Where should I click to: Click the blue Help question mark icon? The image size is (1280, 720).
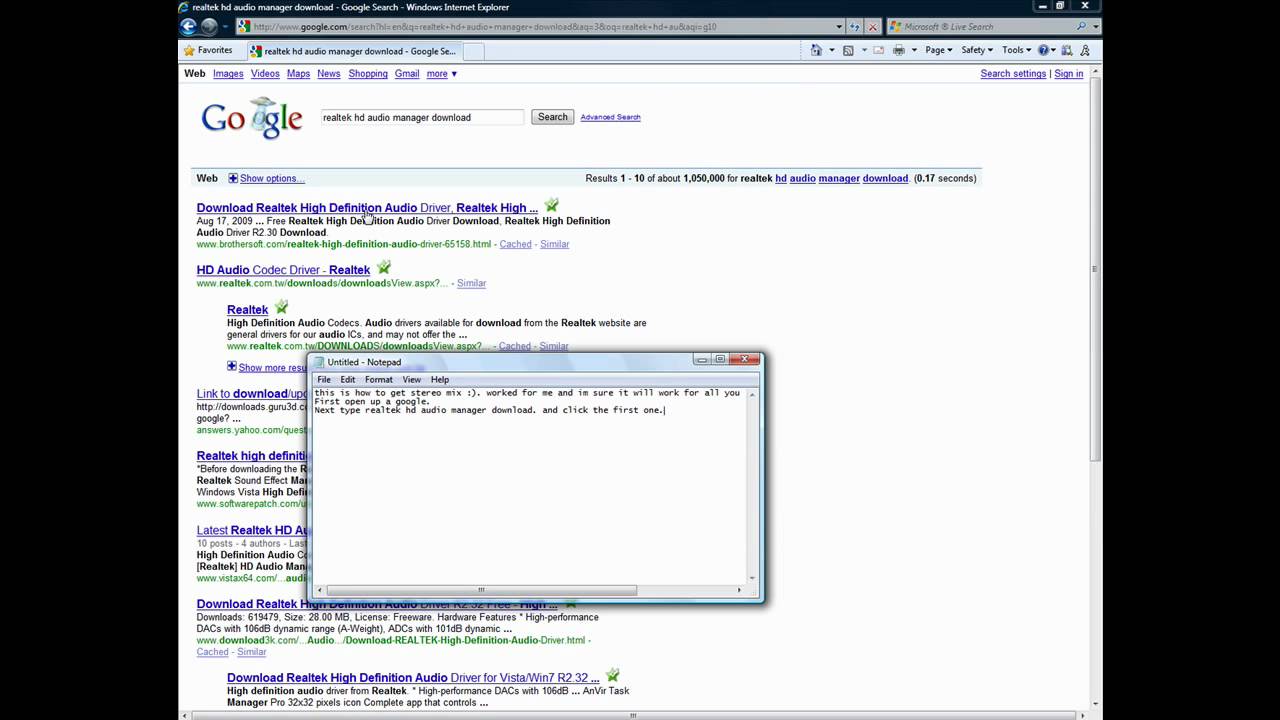click(1043, 50)
